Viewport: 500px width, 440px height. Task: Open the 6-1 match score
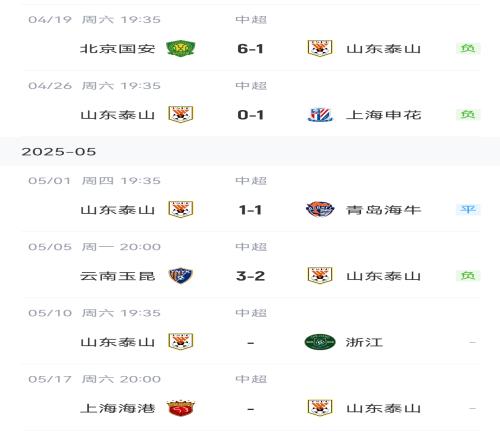[x=251, y=49]
